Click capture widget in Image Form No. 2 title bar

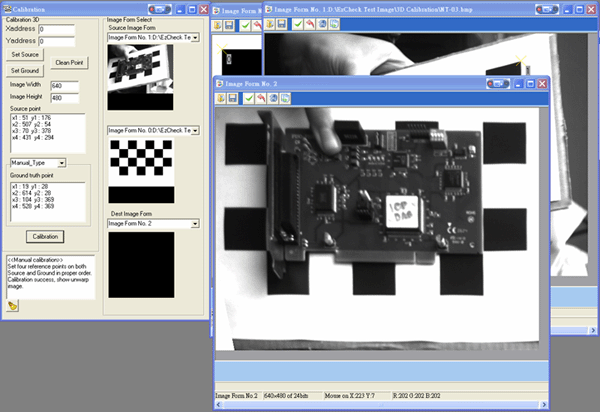point(498,83)
